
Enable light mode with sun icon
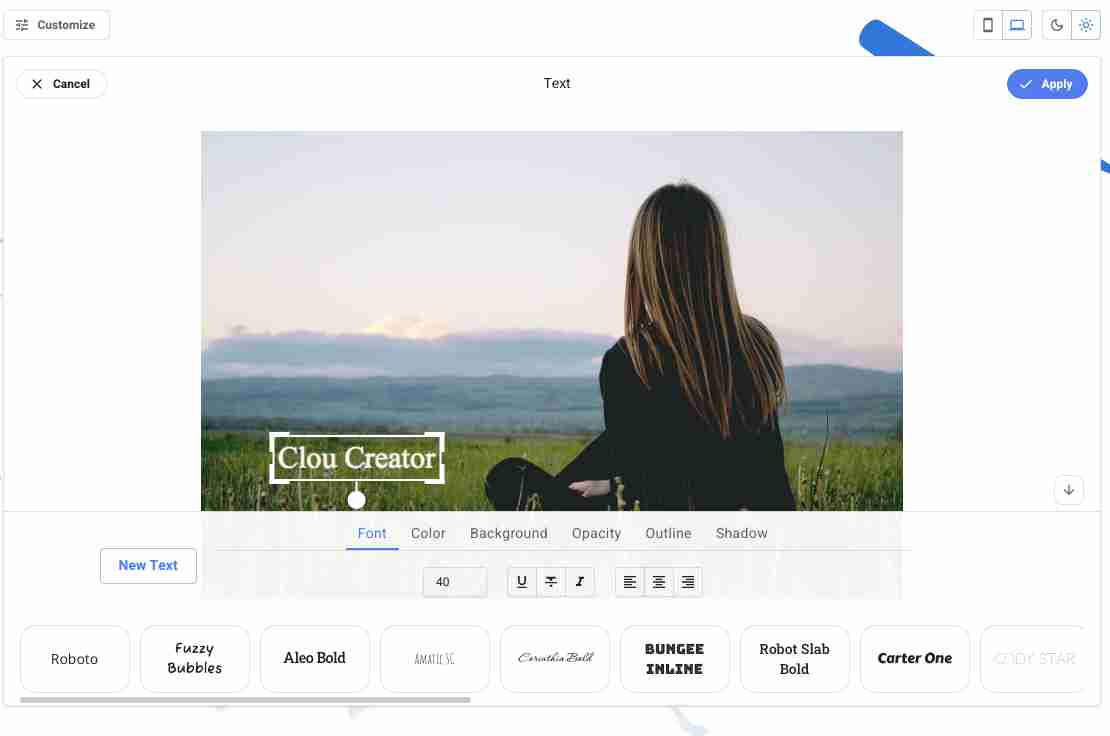[1085, 25]
